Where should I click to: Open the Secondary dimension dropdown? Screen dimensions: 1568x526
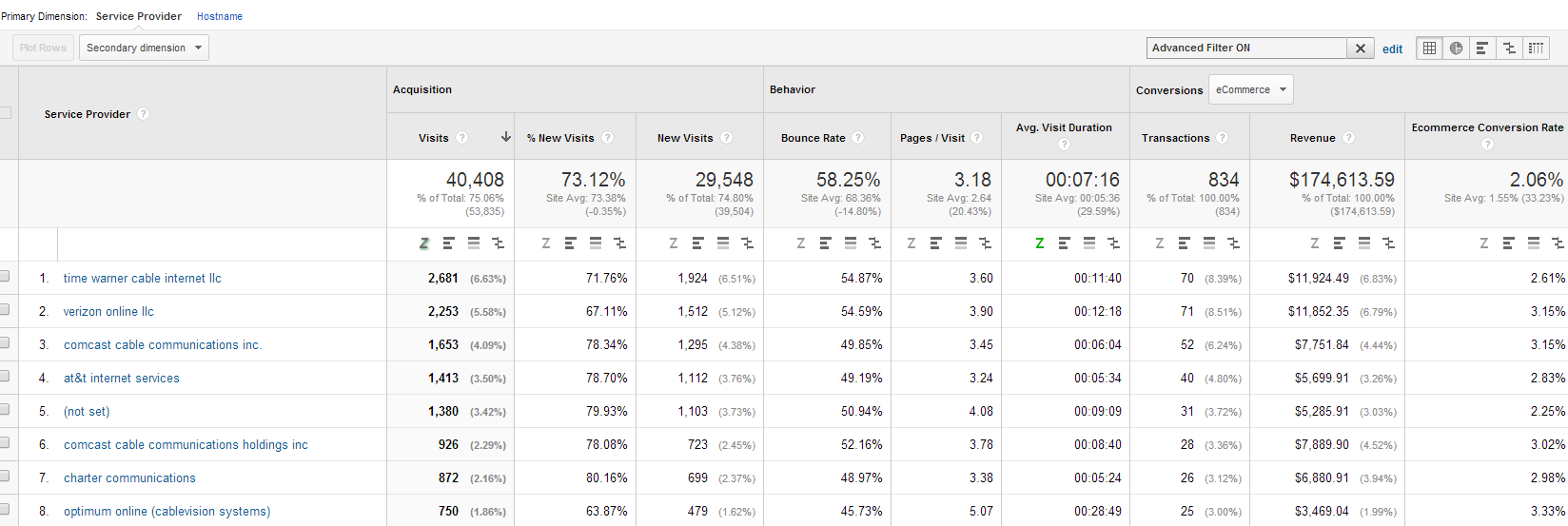(144, 48)
